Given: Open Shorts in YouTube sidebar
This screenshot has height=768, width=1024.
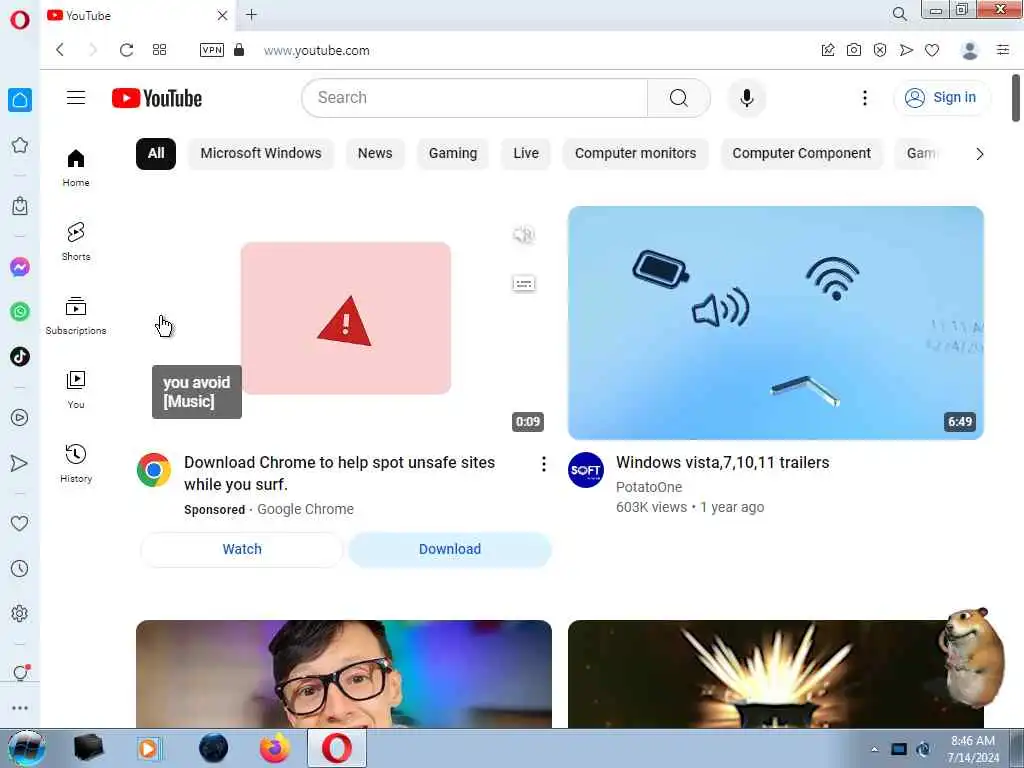Looking at the screenshot, I should [76, 242].
